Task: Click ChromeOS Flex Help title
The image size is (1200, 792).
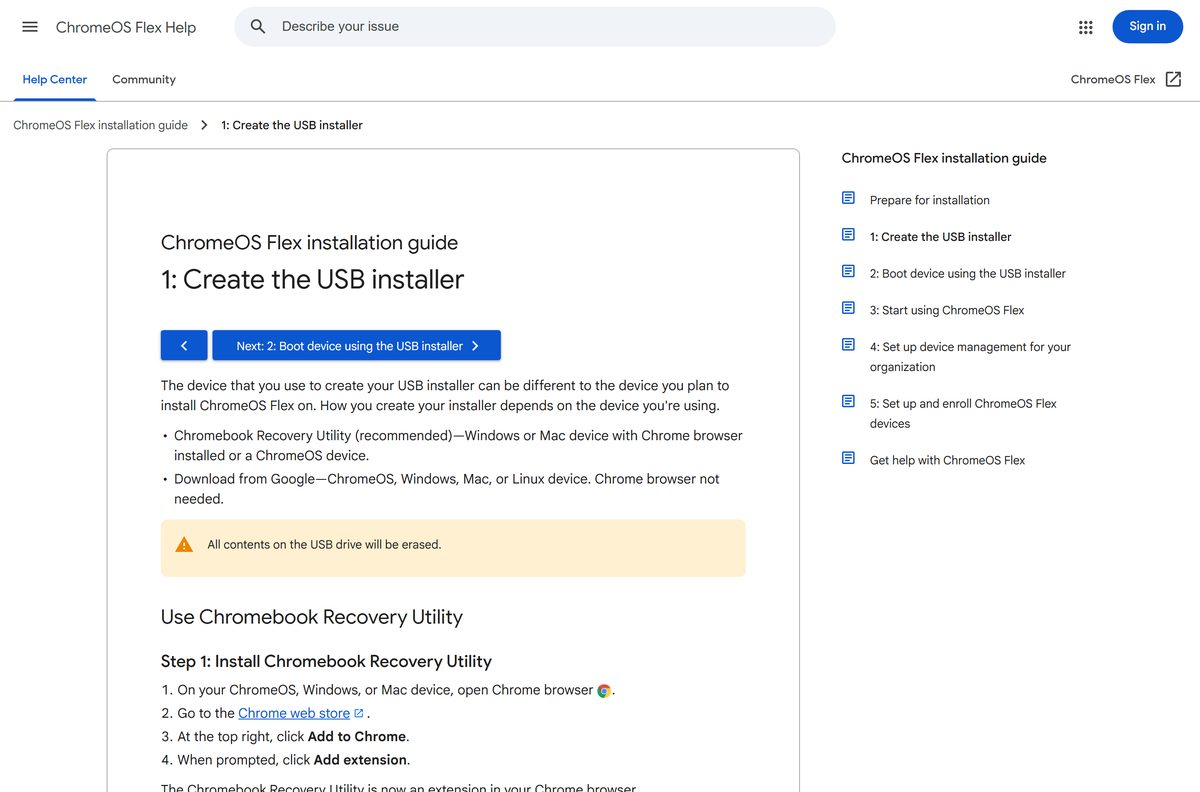Action: pos(126,27)
